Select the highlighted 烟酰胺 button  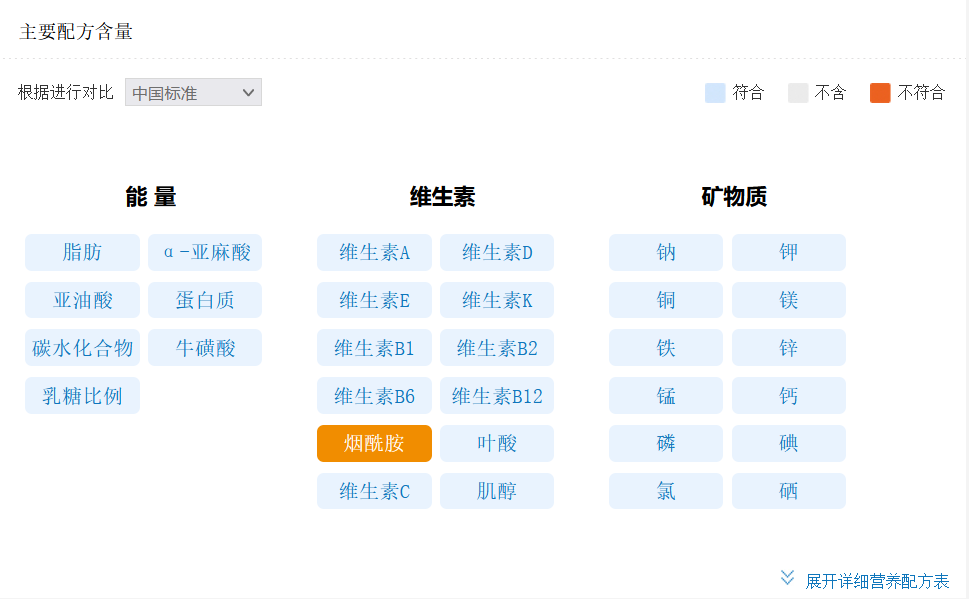point(374,444)
